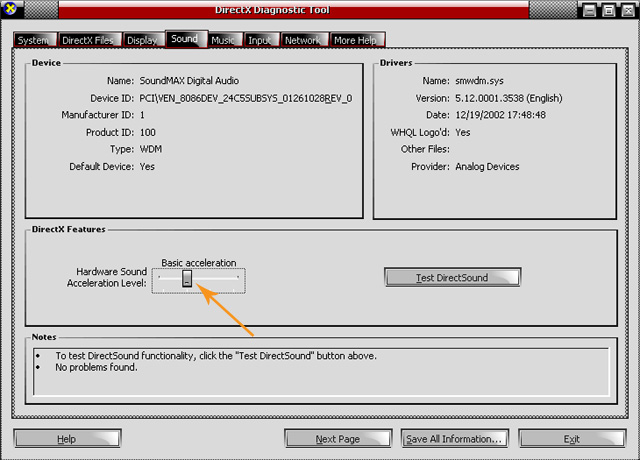
Task: Switch to the System tab
Action: click(x=33, y=40)
